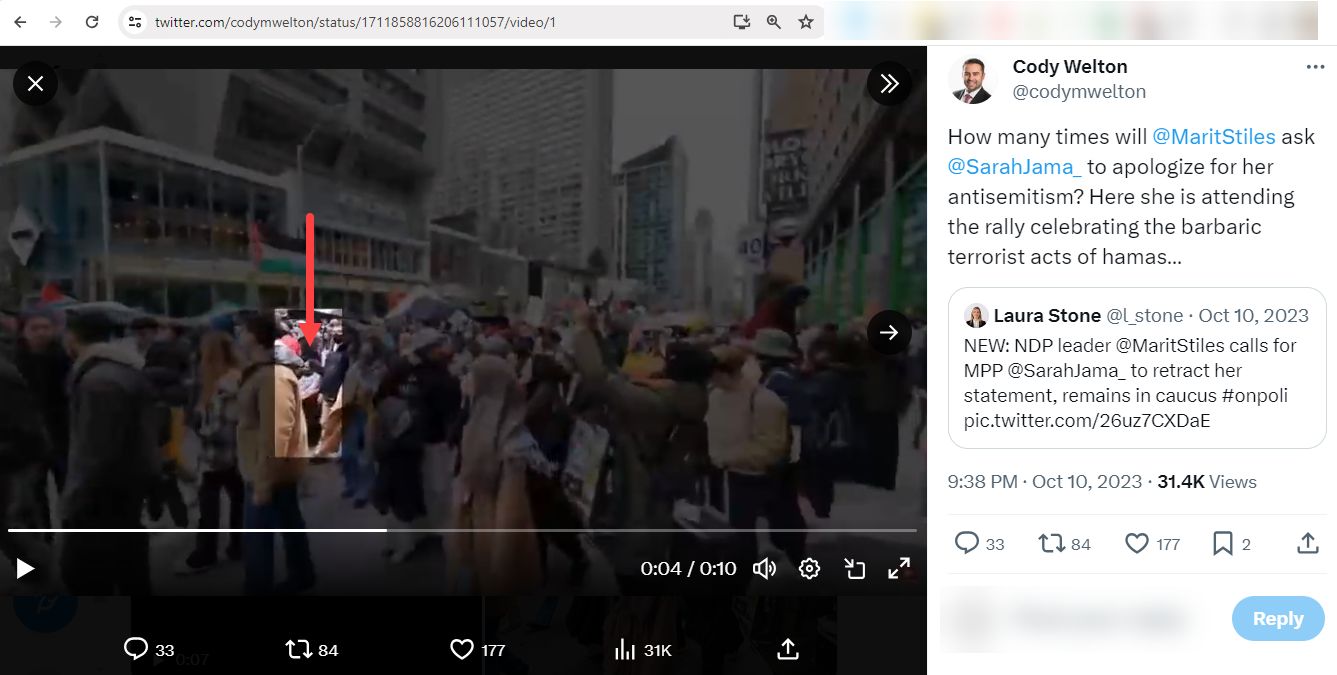This screenshot has width=1337, height=675.
Task: Toggle picture-in-picture mode
Action: point(854,569)
